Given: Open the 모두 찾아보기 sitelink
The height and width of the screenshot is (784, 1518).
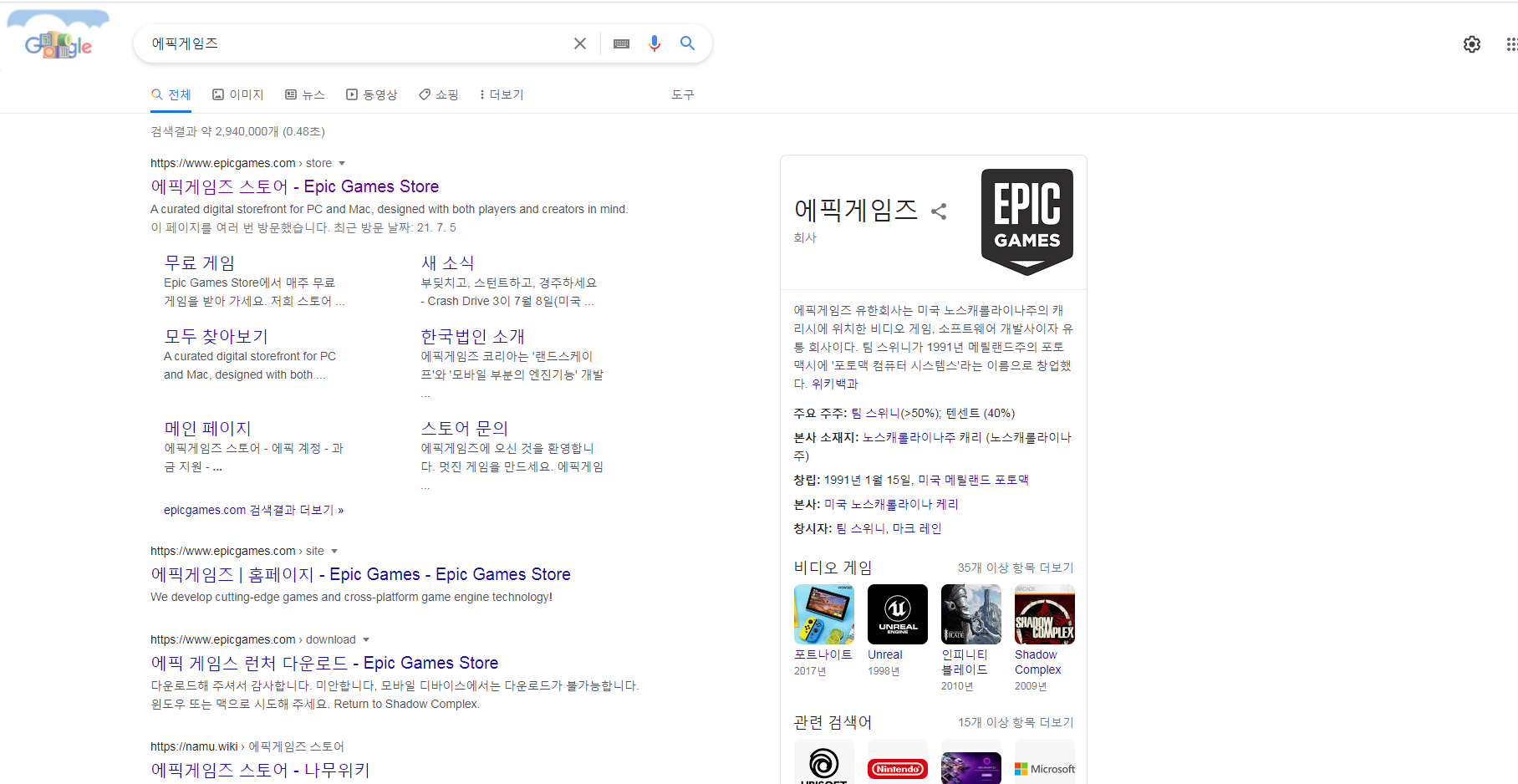Looking at the screenshot, I should 216,336.
